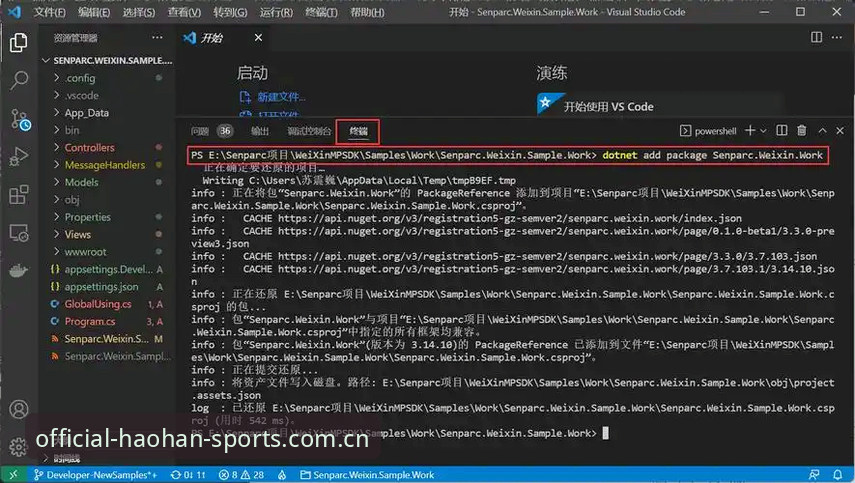Open the Senparc.Weixin.S... file marked M
The image size is (855, 483).
107,339
